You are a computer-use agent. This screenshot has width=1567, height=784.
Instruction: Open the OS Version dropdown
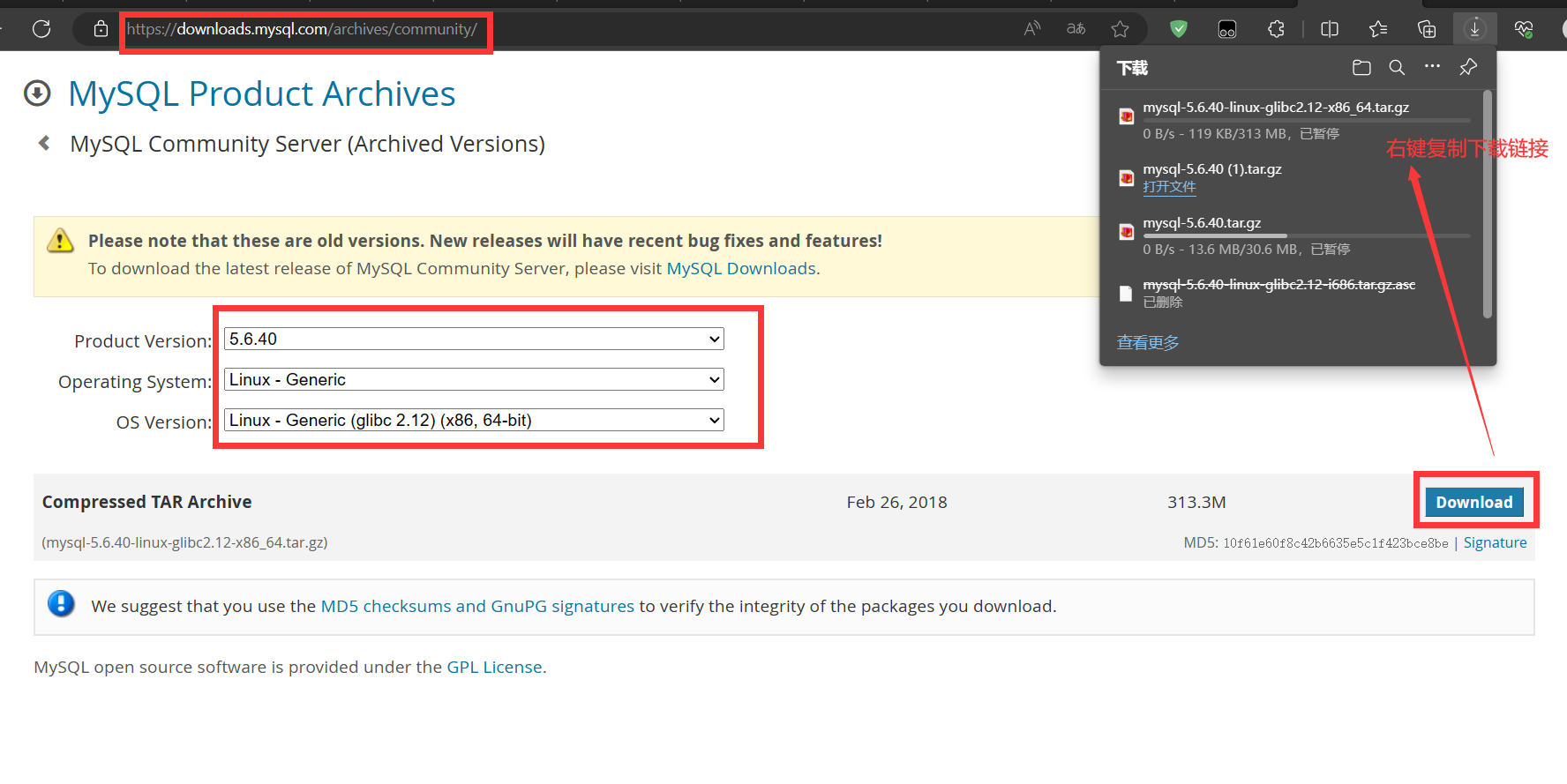(474, 420)
